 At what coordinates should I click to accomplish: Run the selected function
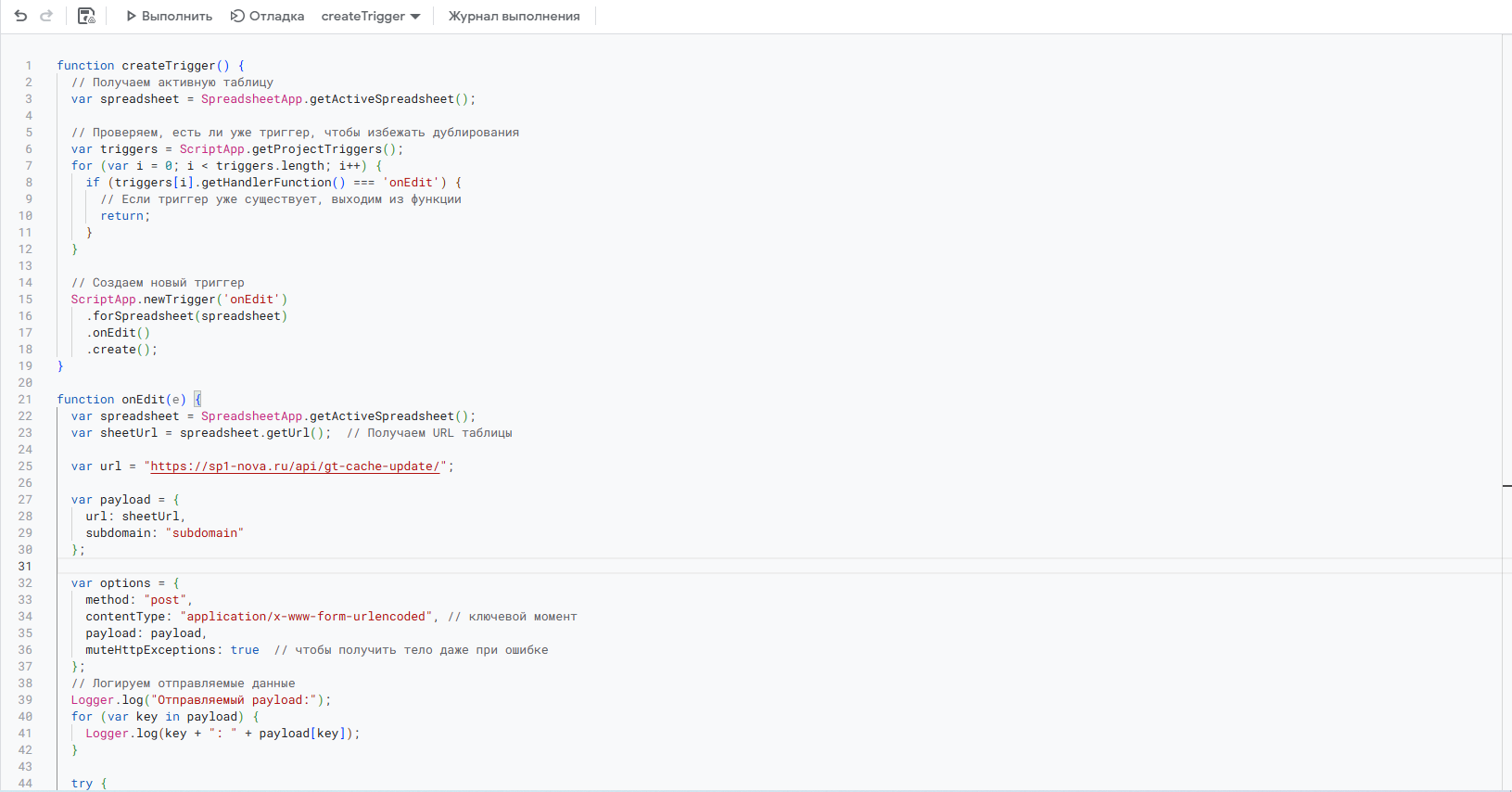pyautogui.click(x=170, y=16)
